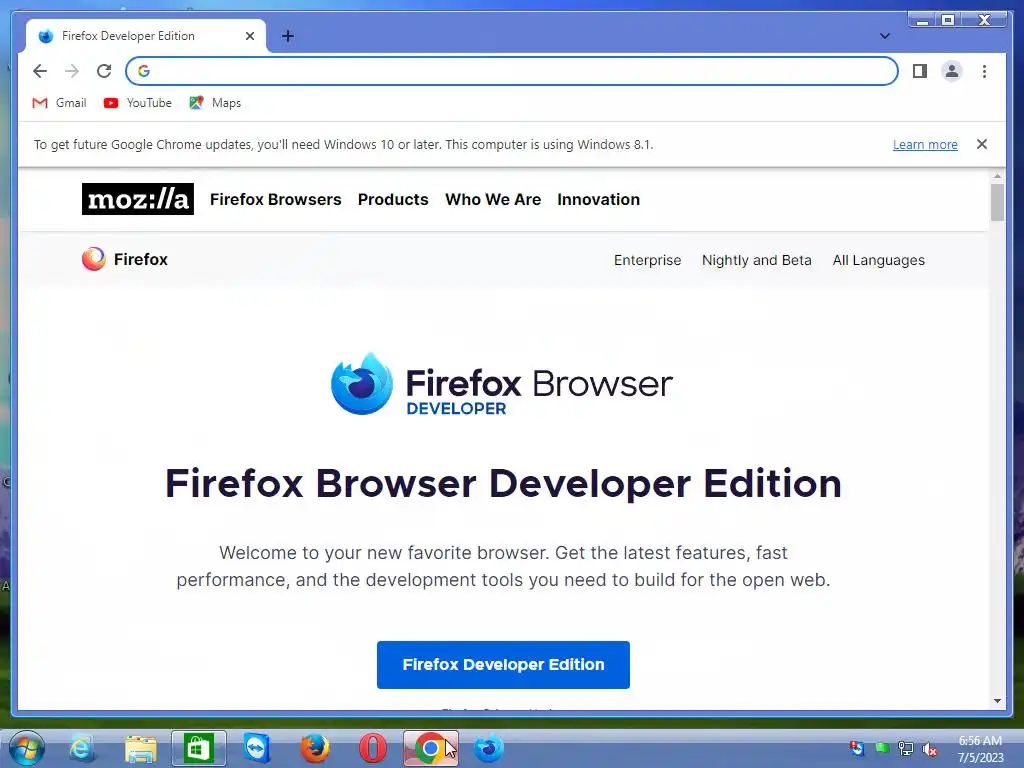
Task: Click the forward navigation arrow
Action: (72, 71)
